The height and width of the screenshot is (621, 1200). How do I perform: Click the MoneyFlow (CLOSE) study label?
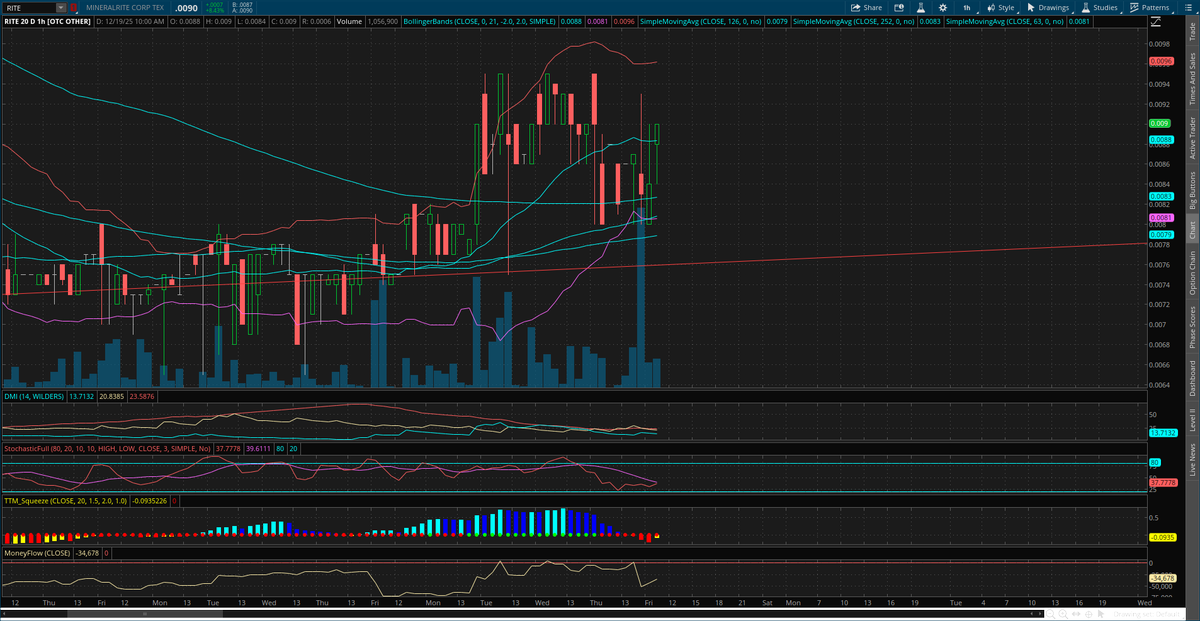(37, 552)
